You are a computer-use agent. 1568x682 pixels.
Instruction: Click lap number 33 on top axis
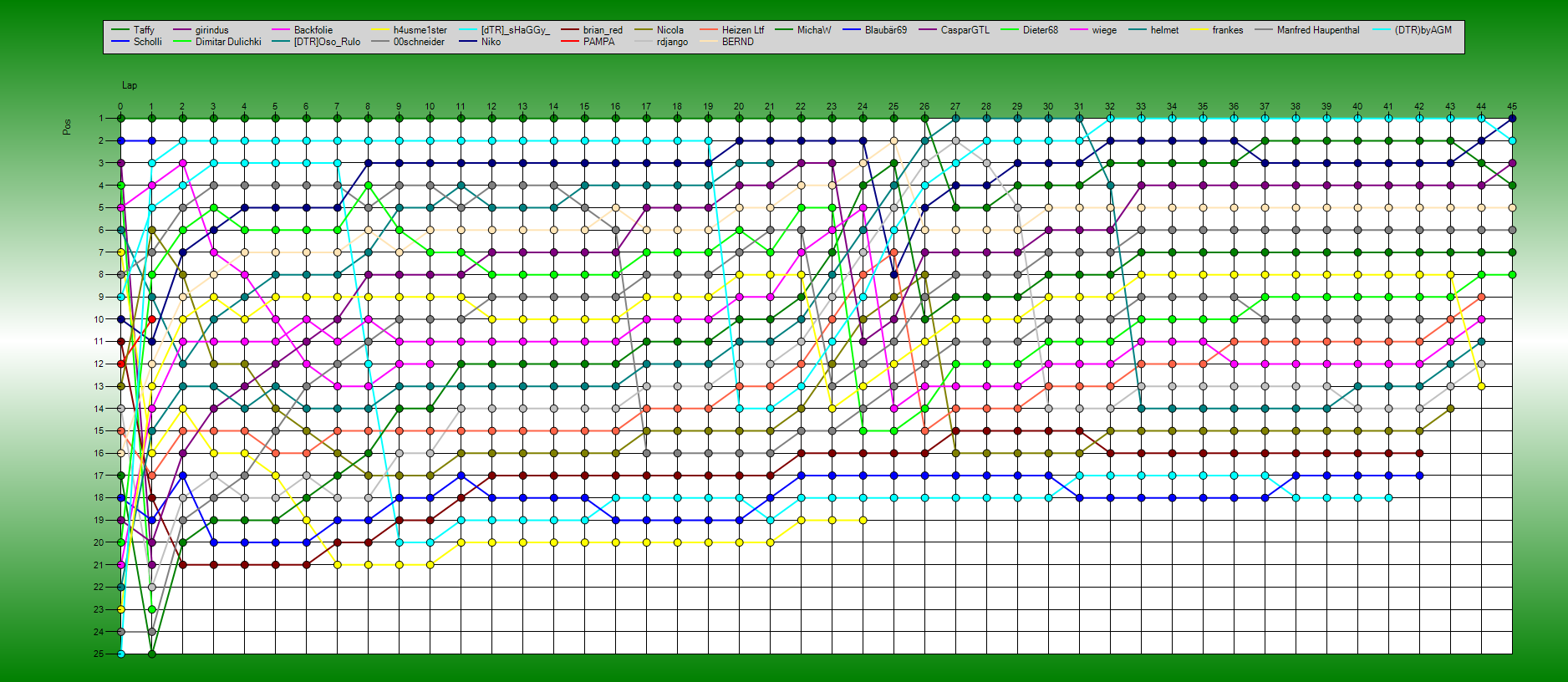point(1141,106)
